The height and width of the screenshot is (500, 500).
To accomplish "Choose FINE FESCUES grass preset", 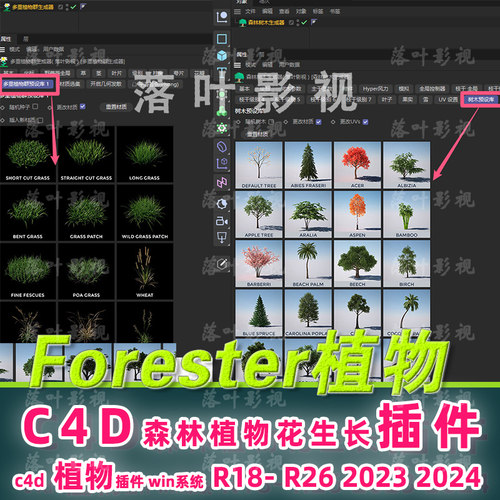I will click(x=28, y=271).
